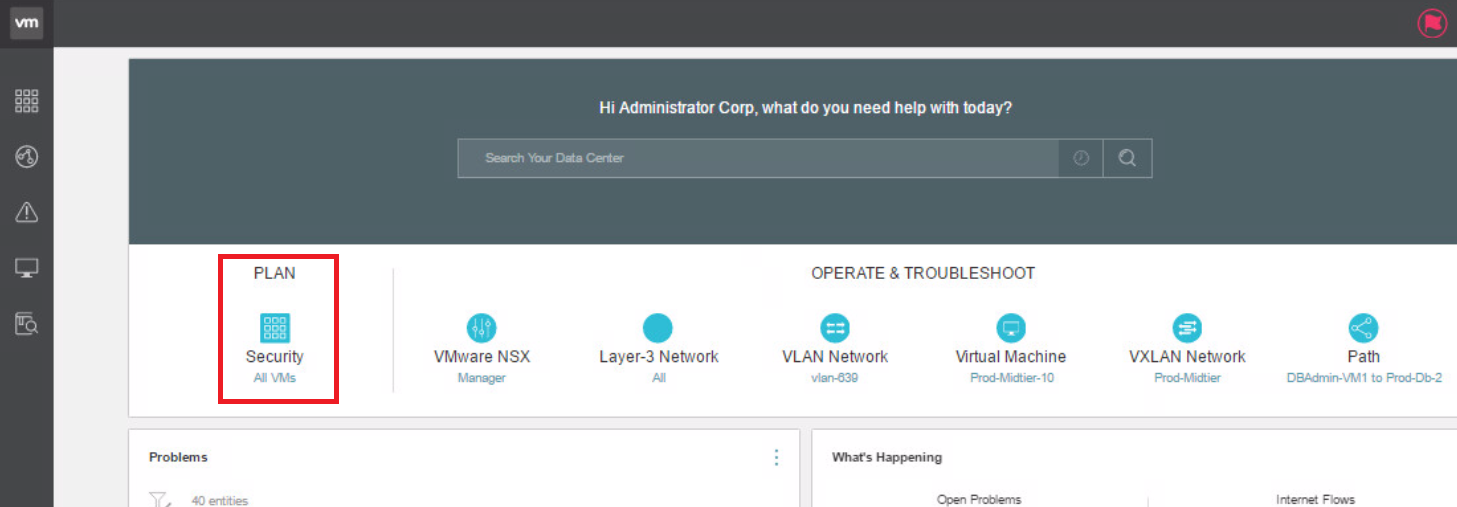Focus the Search Your Data Center field
This screenshot has width=1457, height=507.
click(x=758, y=158)
